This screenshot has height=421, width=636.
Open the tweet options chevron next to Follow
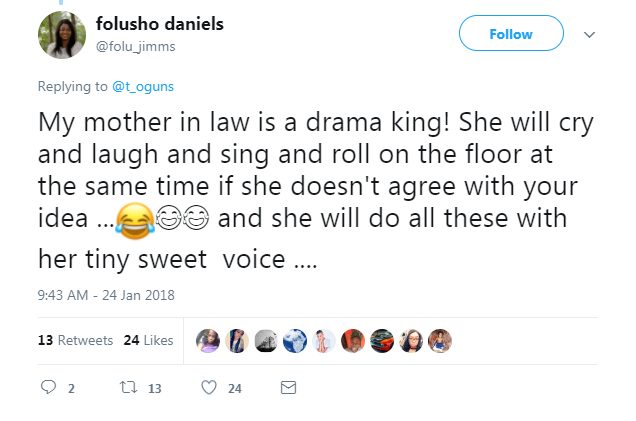pos(589,34)
